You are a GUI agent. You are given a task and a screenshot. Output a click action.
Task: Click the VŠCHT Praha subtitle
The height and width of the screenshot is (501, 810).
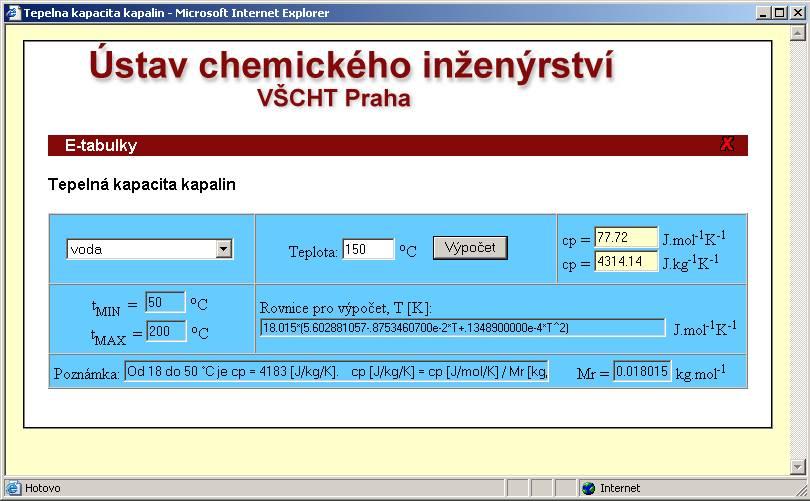tap(334, 98)
